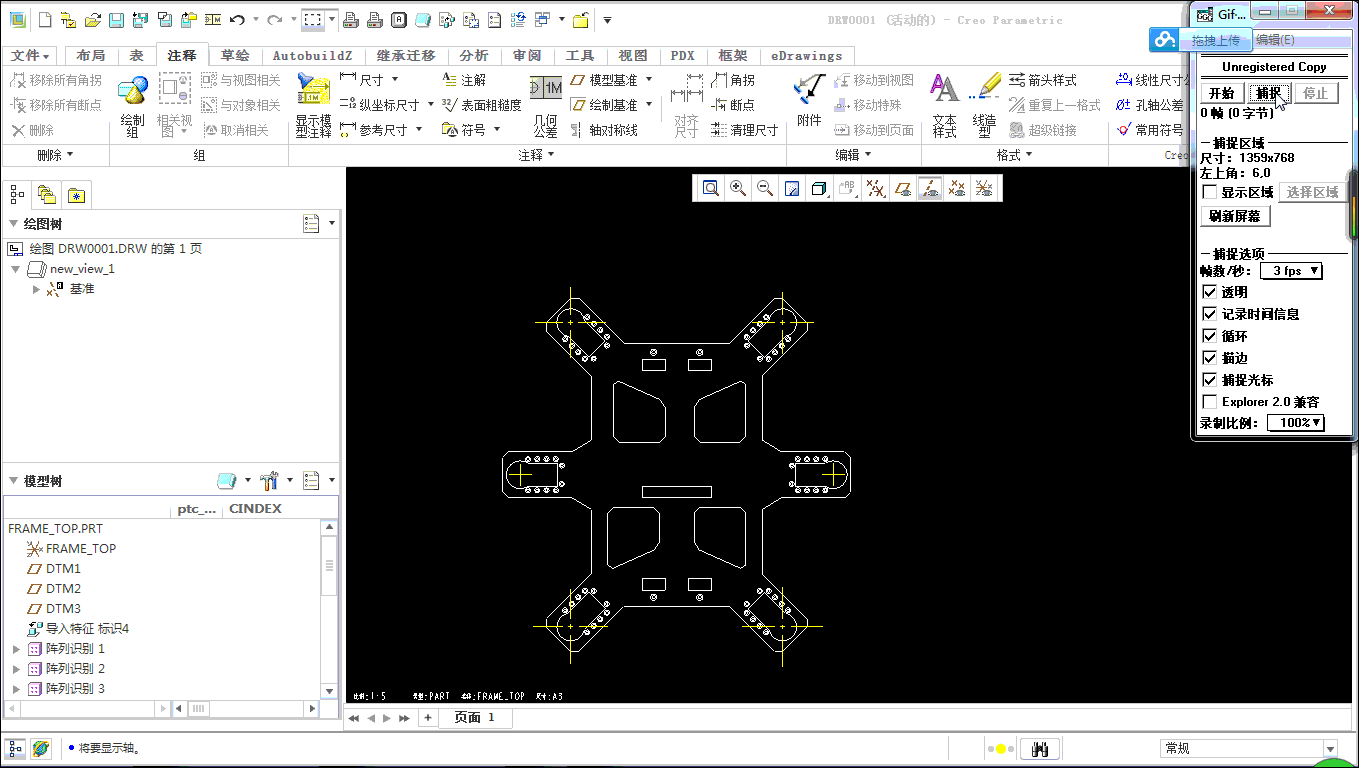Select the Zoom Out tool in the viewport toolbar

click(x=765, y=187)
